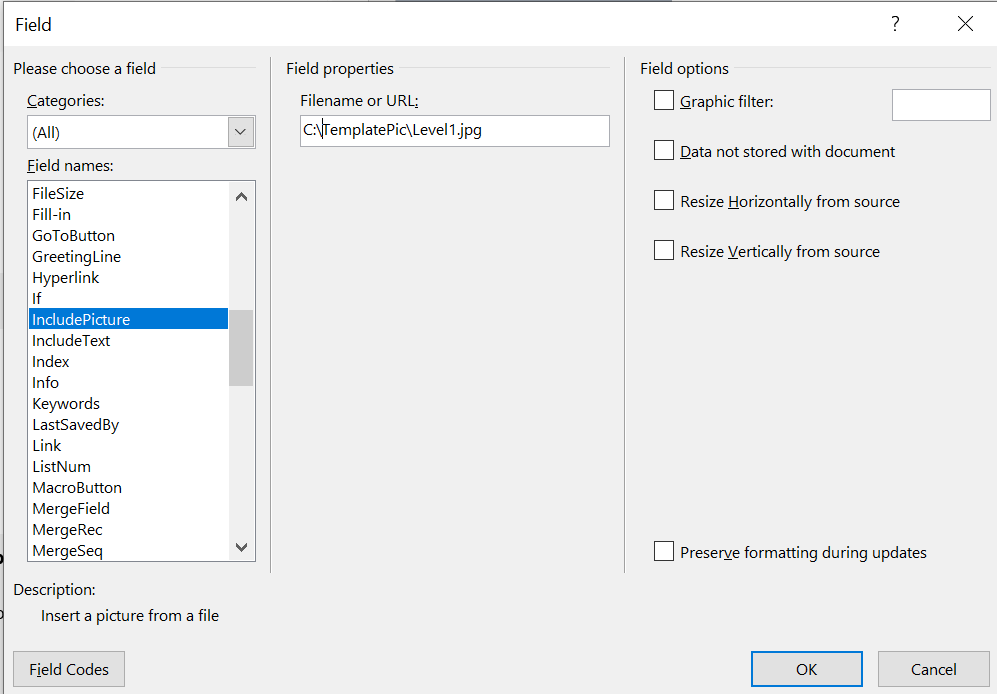Enable Preserve formatting during updates
997x694 pixels.
click(664, 552)
